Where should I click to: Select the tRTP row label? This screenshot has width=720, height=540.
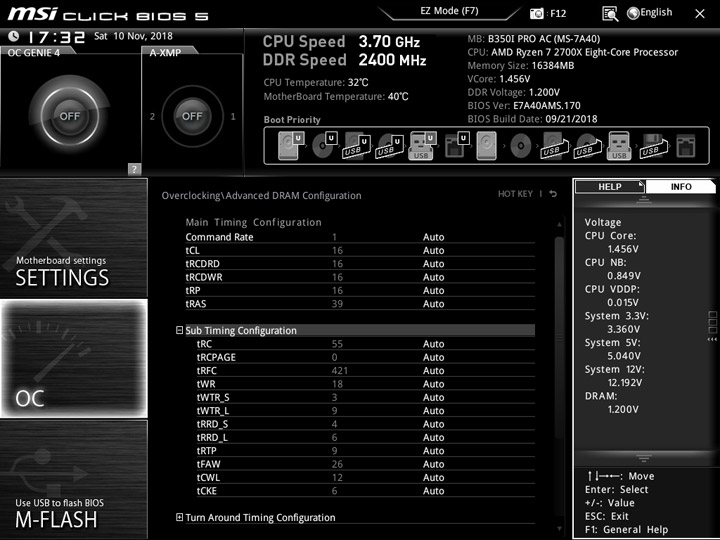[206, 451]
